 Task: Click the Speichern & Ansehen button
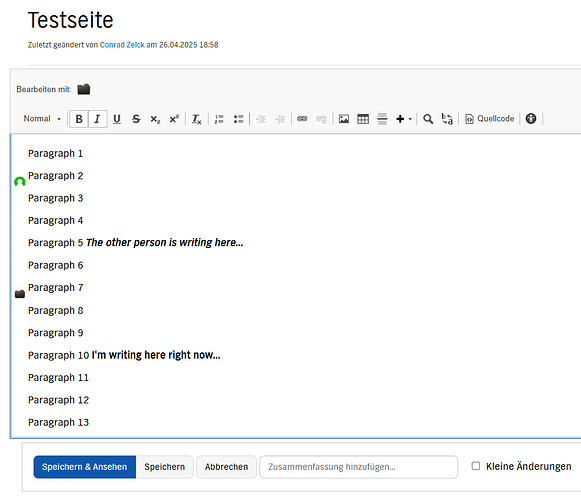85,467
